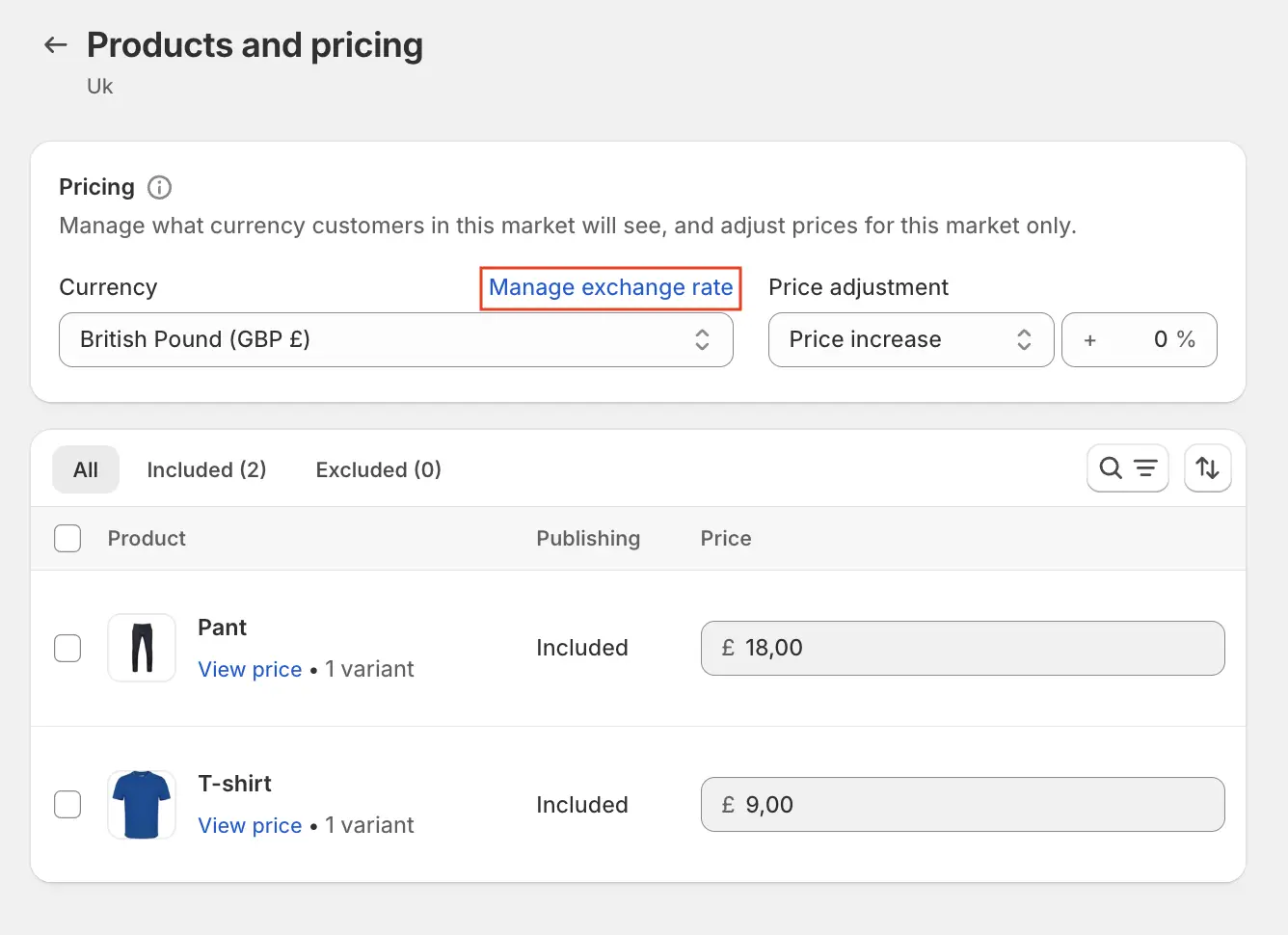Click the Pant product thumbnail
Viewport: 1288px width, 935px height.
(142, 648)
